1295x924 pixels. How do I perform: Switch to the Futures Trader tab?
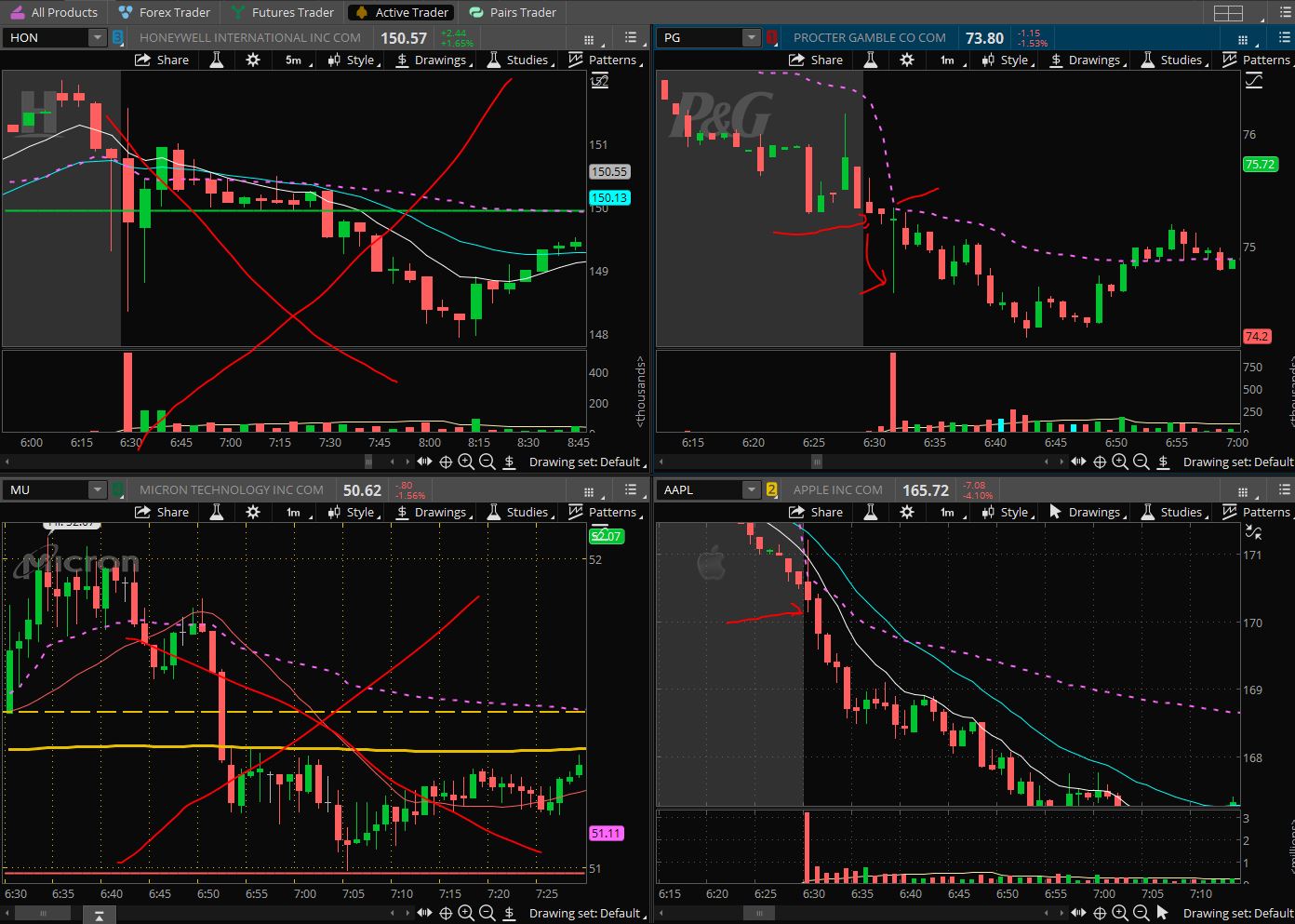(x=283, y=12)
